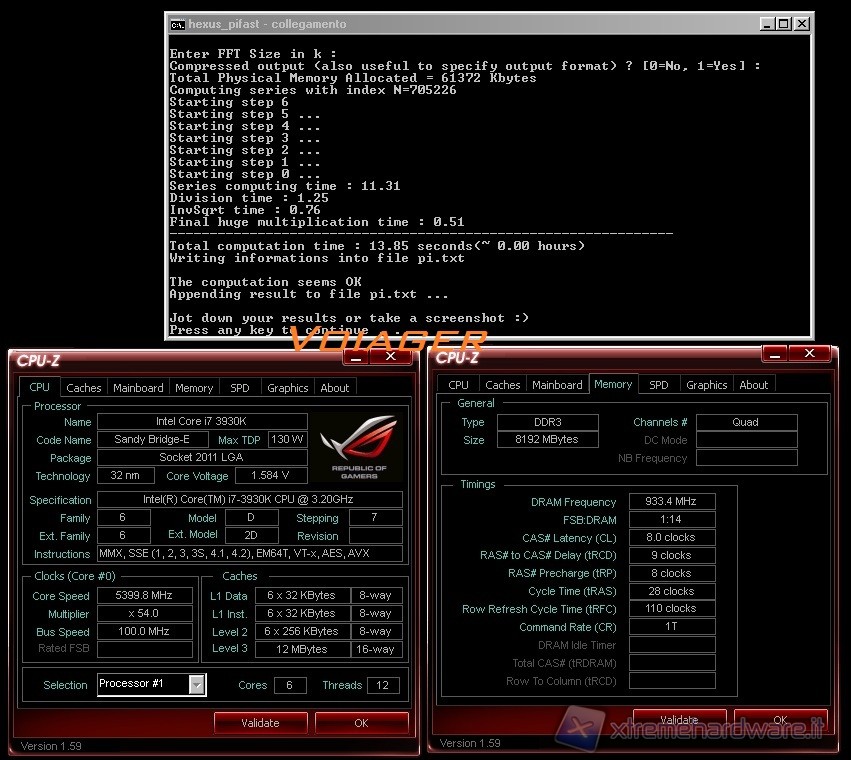Screen dimensions: 851x760
Task: Maximize the hexus_pifast command window
Action: [x=783, y=24]
